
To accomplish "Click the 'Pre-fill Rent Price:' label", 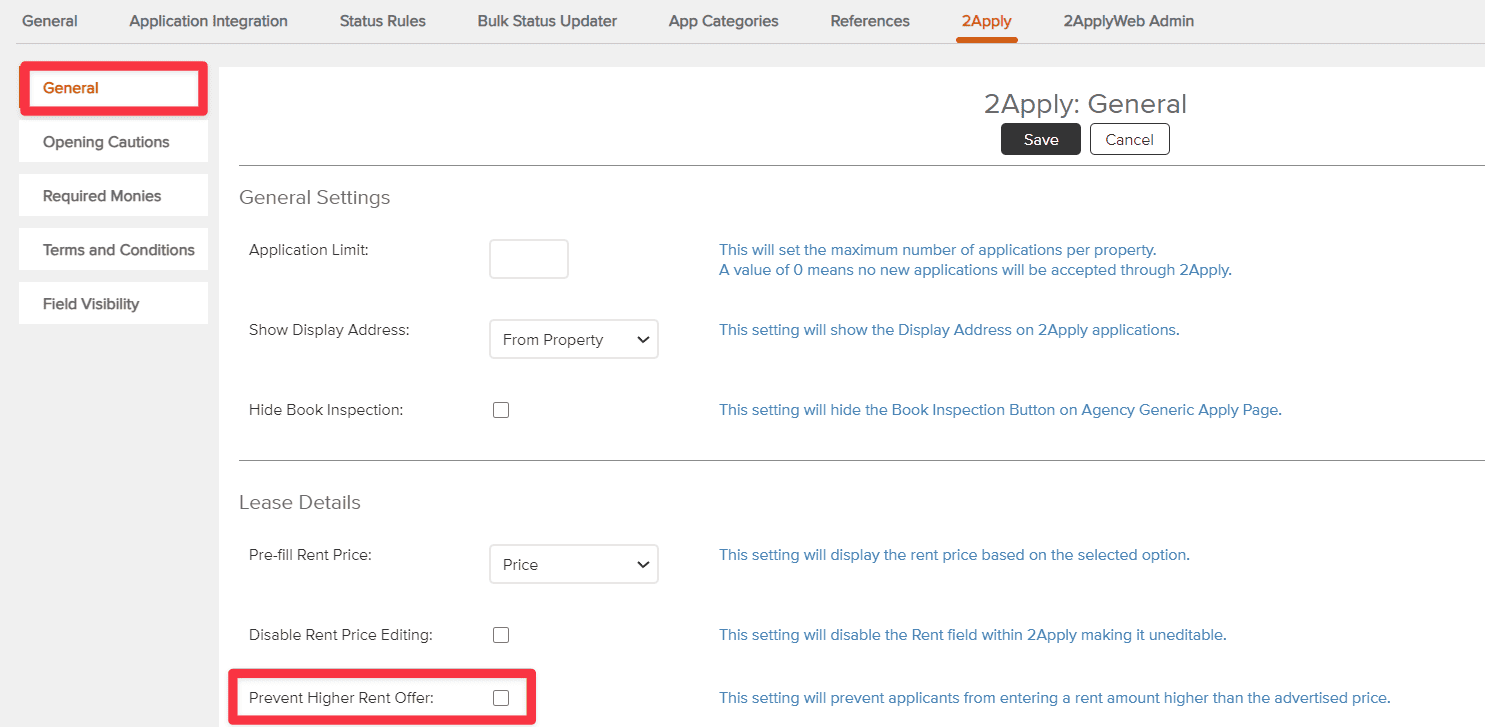I will coord(310,553).
